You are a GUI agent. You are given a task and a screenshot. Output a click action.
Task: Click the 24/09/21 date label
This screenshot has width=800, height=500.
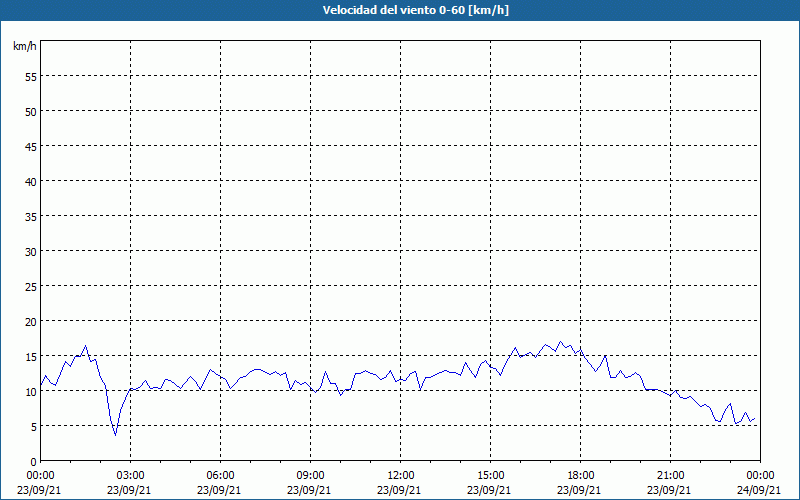759,490
